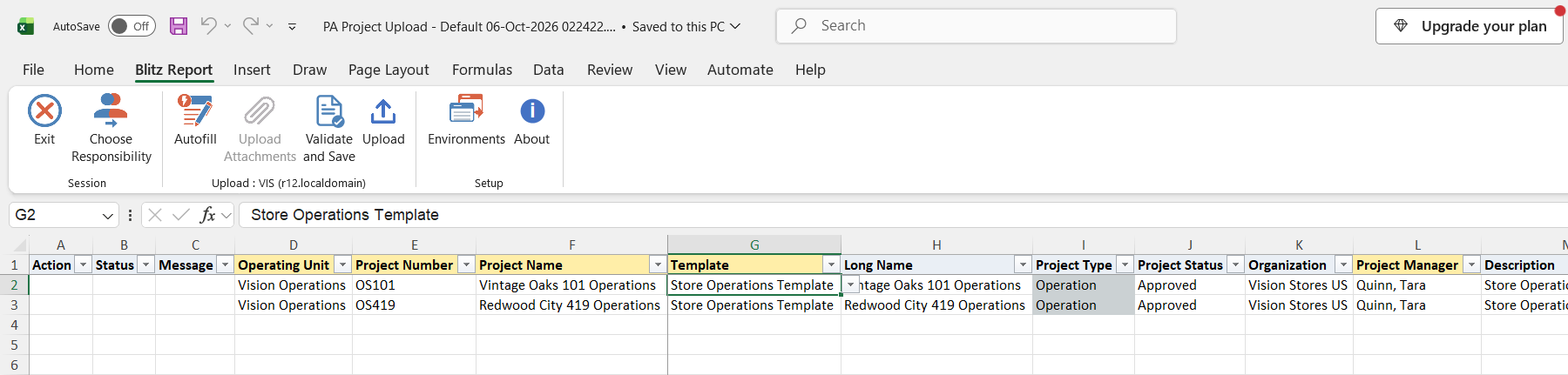This screenshot has height=375, width=1568.
Task: Open Customize Quick Access Toolbar dropdown
Action: [292, 27]
